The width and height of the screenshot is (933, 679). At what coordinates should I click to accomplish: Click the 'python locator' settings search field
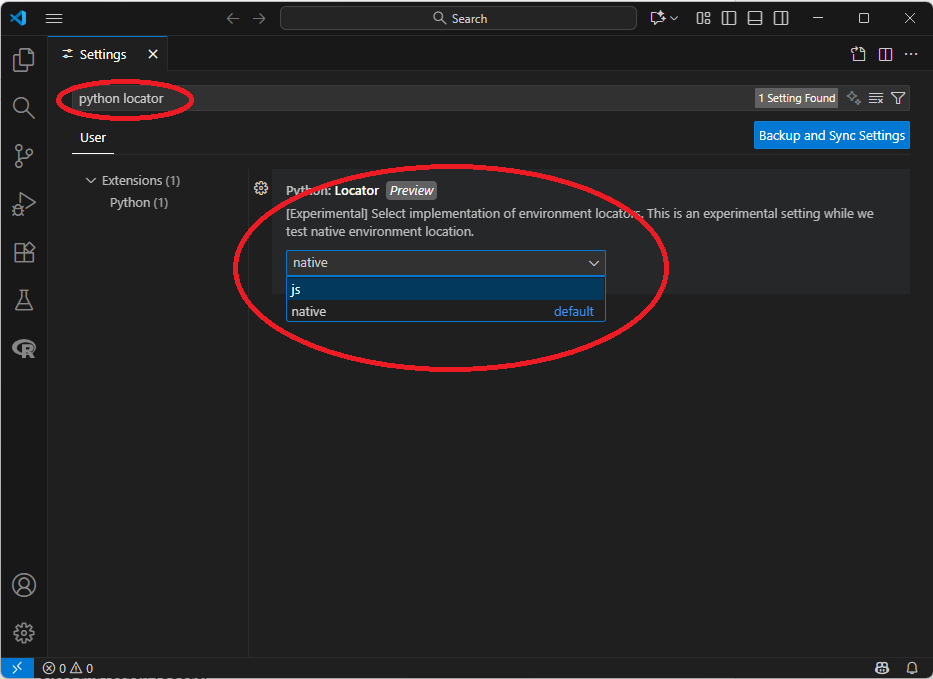click(x=400, y=98)
